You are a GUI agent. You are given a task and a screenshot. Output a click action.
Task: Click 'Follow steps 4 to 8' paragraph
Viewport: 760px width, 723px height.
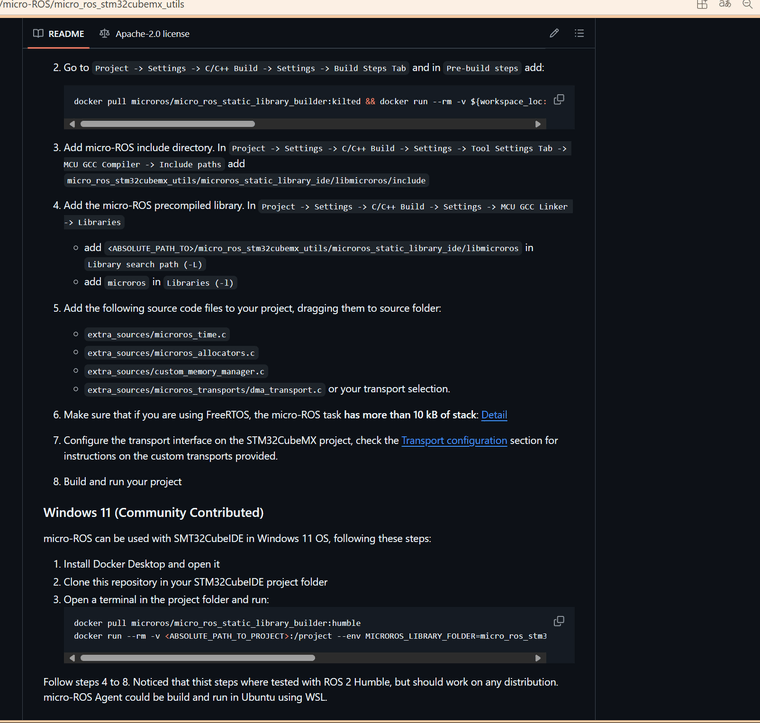click(x=301, y=690)
